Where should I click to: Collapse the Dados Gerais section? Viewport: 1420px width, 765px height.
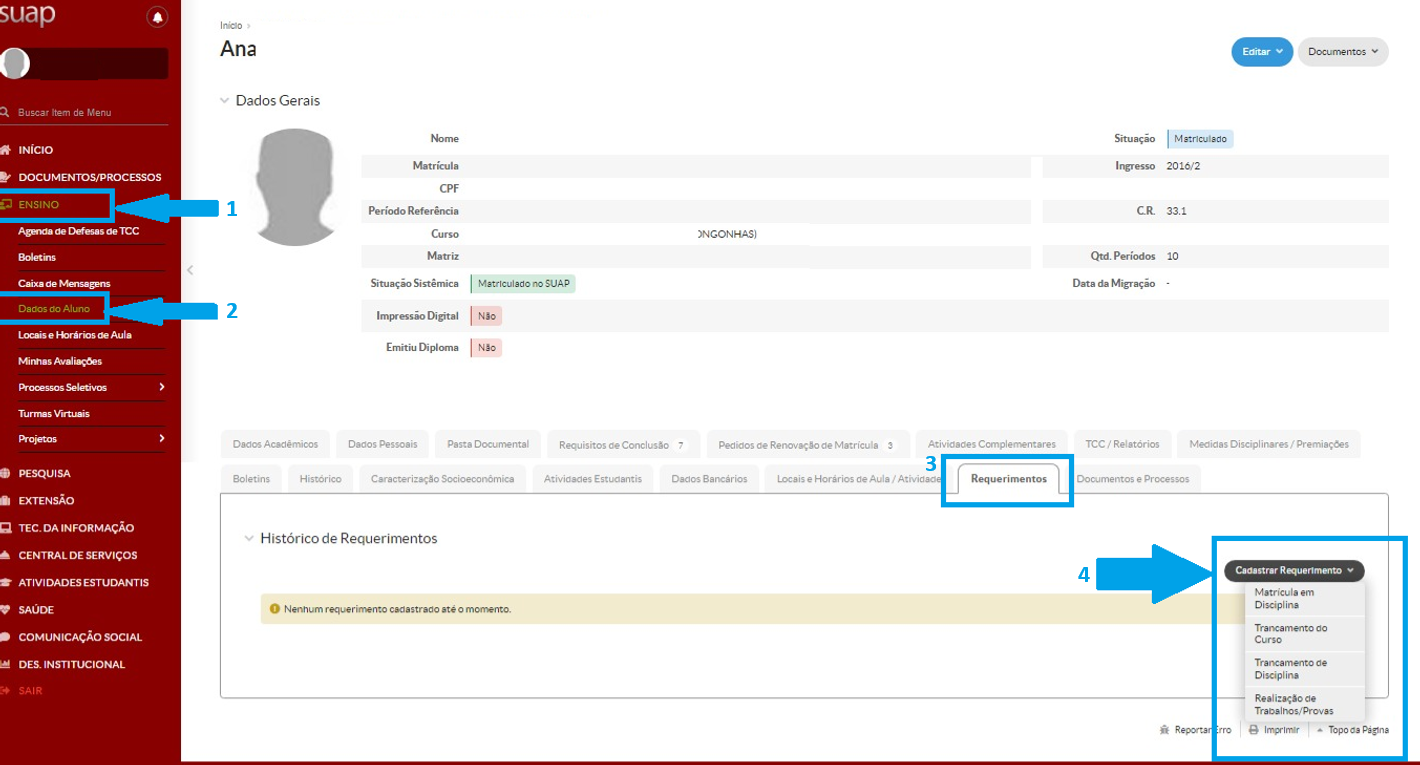226,101
